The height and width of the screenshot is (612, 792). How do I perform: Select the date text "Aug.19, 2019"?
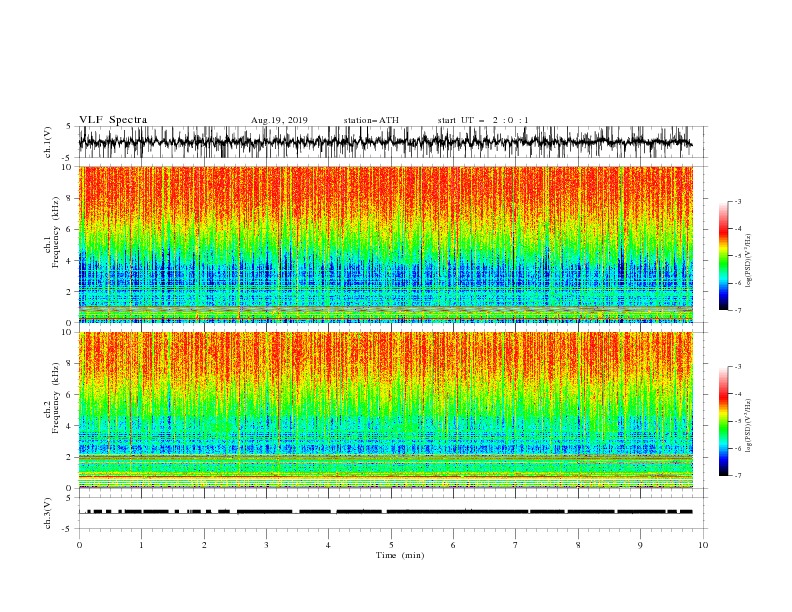(x=279, y=120)
